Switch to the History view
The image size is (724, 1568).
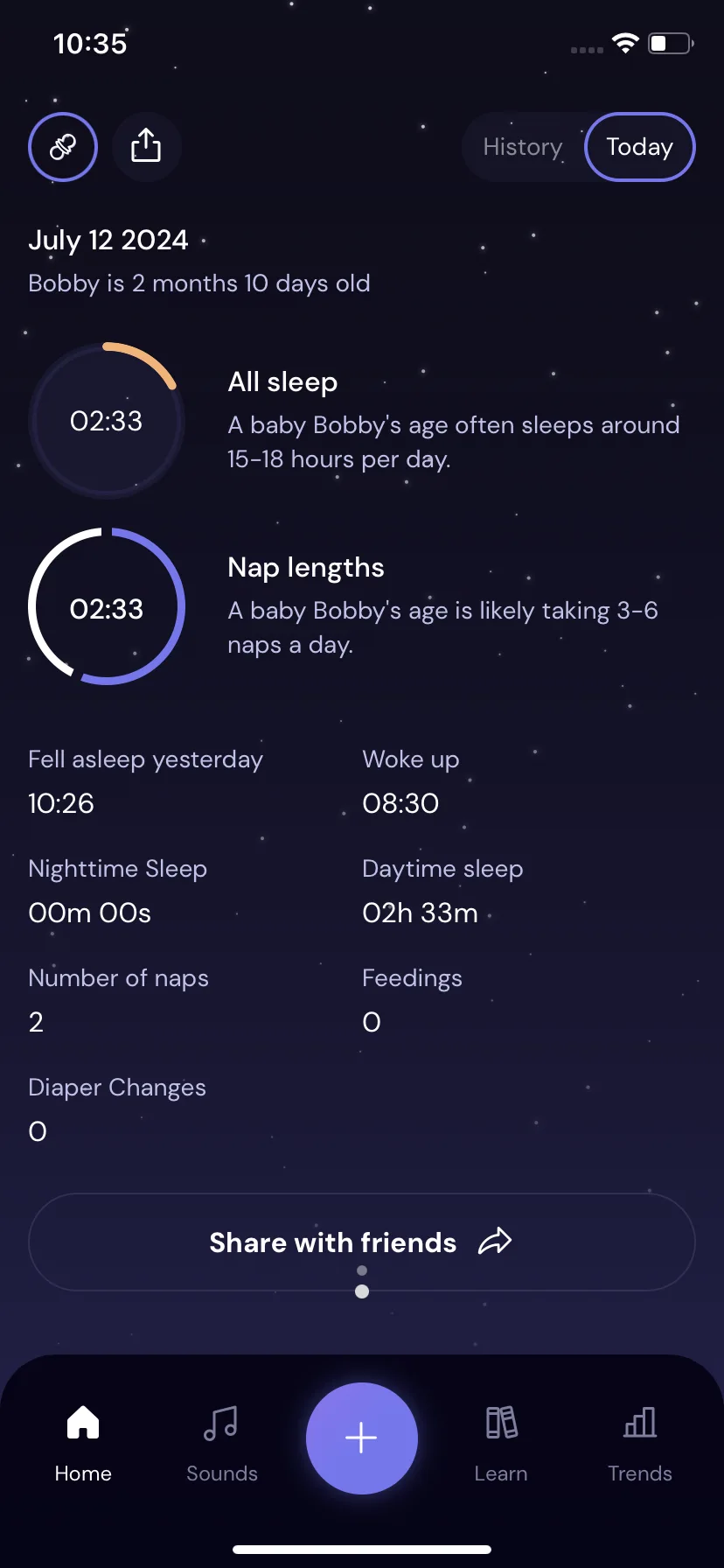[x=523, y=147]
